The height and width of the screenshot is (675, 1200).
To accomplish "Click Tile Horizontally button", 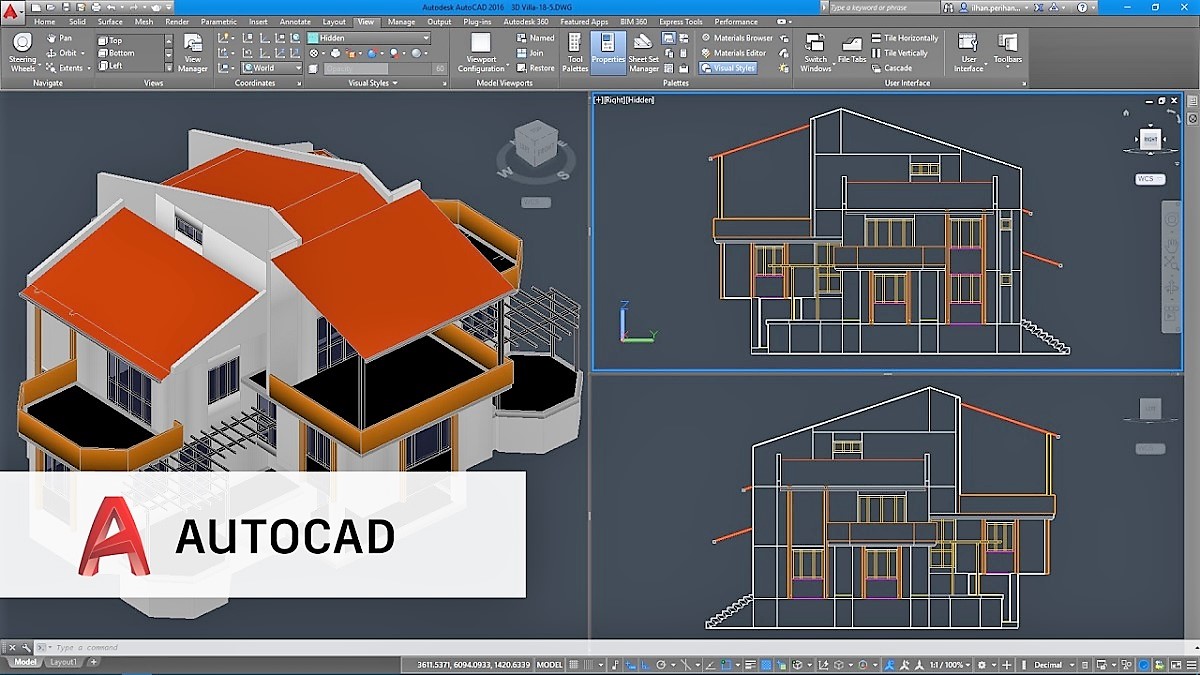I will click(x=904, y=38).
